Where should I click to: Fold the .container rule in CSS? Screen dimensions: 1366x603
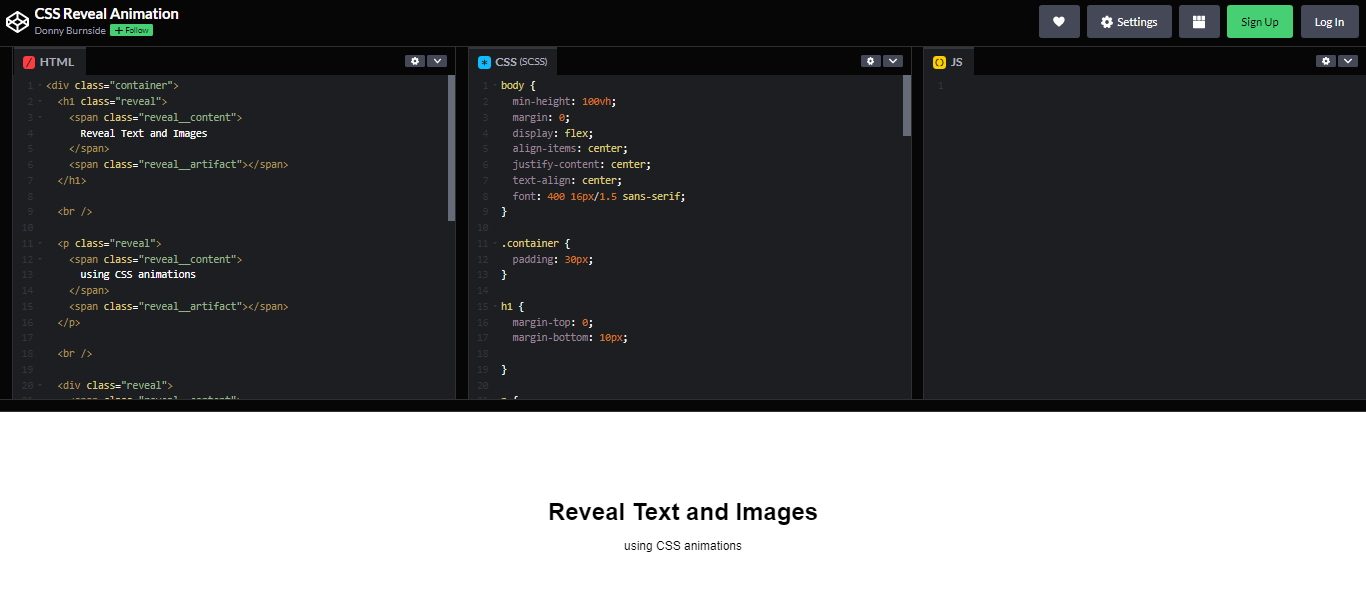pos(494,244)
